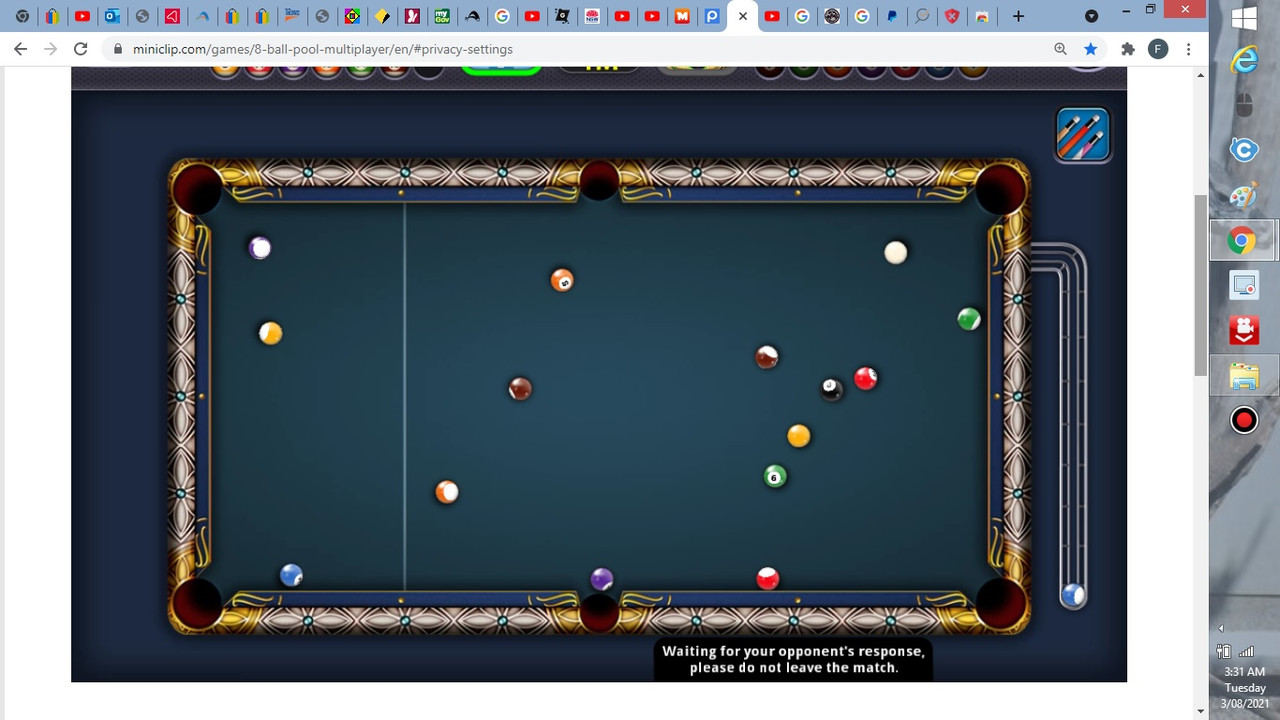Reload the miniclip page
Screen dimensions: 1280x720
pos(81,49)
